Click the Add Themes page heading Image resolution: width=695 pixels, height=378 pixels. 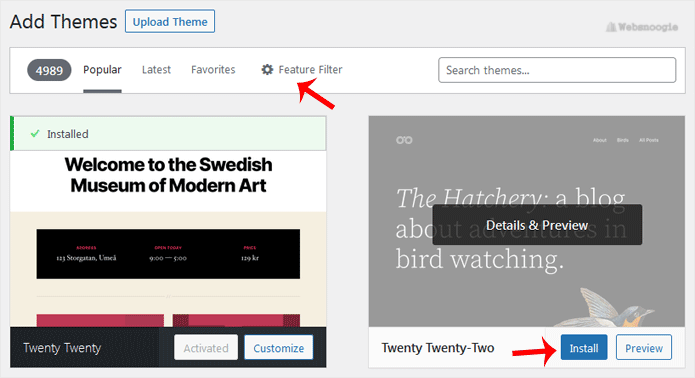pos(63,22)
